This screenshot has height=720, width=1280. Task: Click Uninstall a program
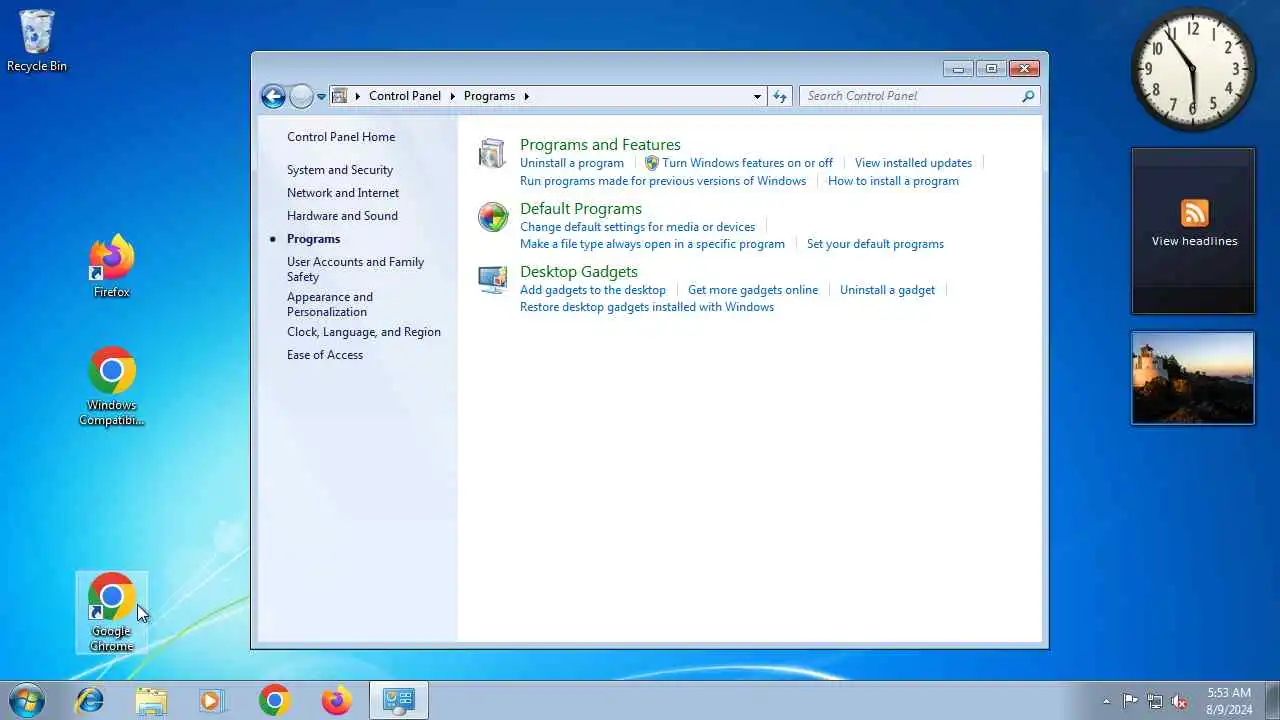(x=572, y=163)
